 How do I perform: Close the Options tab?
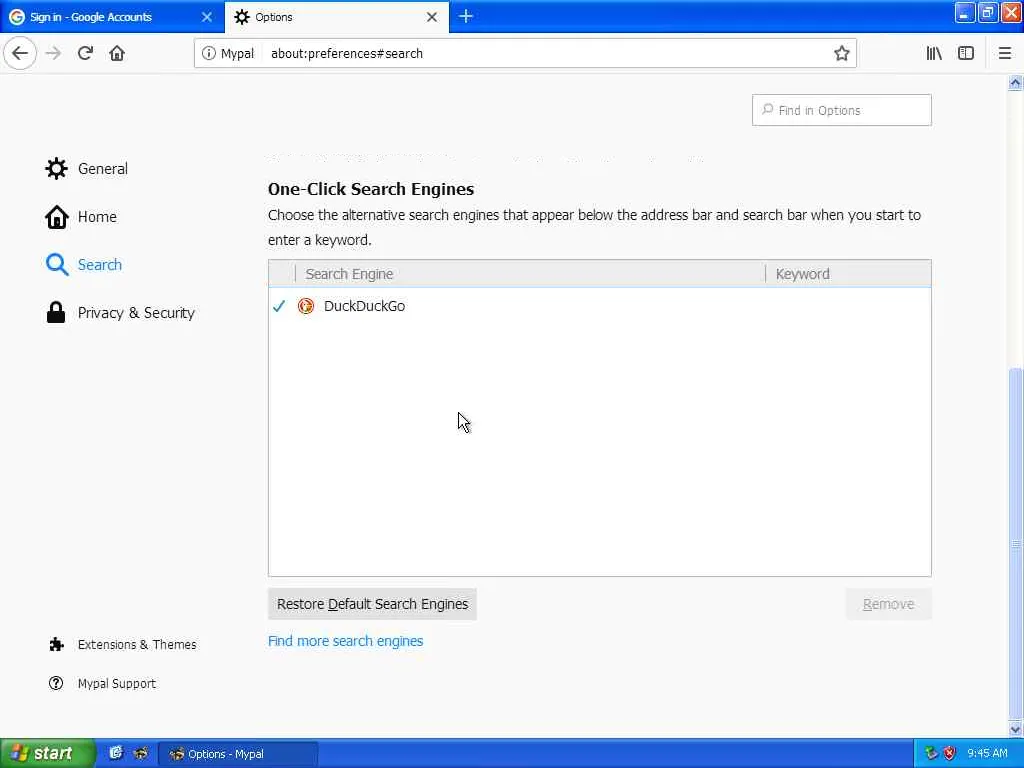pyautogui.click(x=432, y=17)
